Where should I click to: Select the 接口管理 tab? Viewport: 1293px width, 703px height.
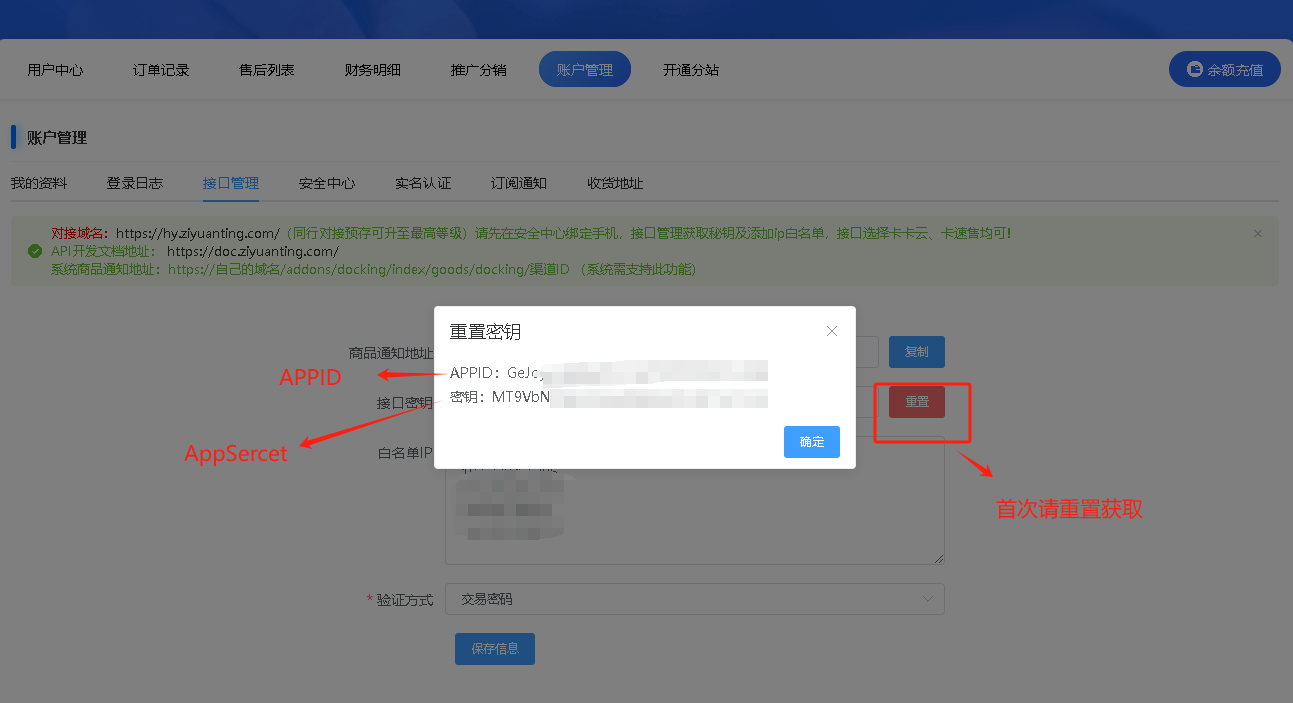click(x=231, y=183)
